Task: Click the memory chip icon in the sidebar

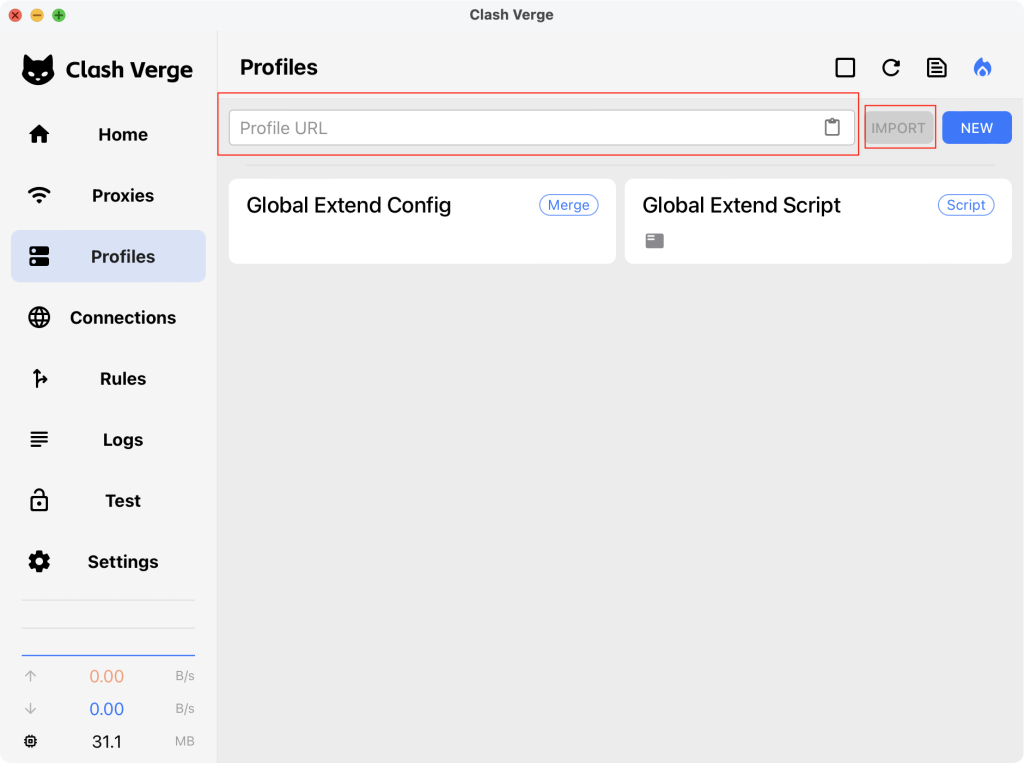Action: point(31,741)
